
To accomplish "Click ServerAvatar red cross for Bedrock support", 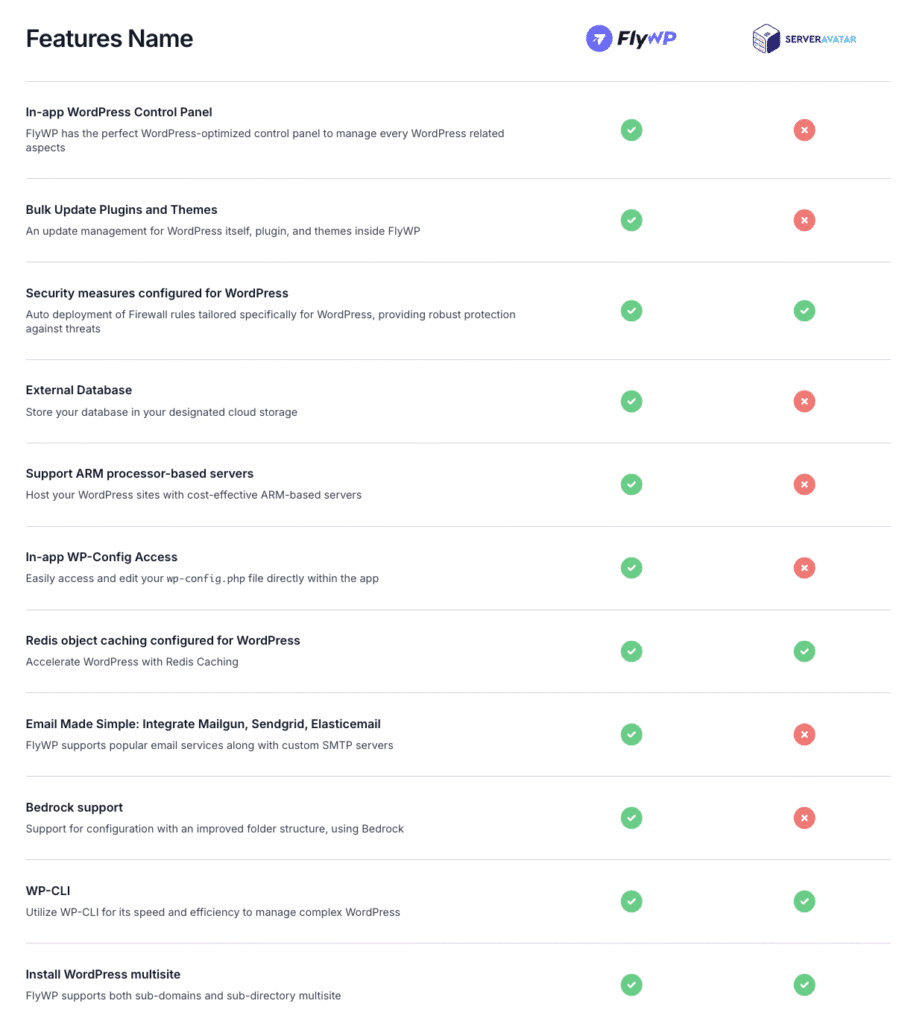I will pos(804,818).
